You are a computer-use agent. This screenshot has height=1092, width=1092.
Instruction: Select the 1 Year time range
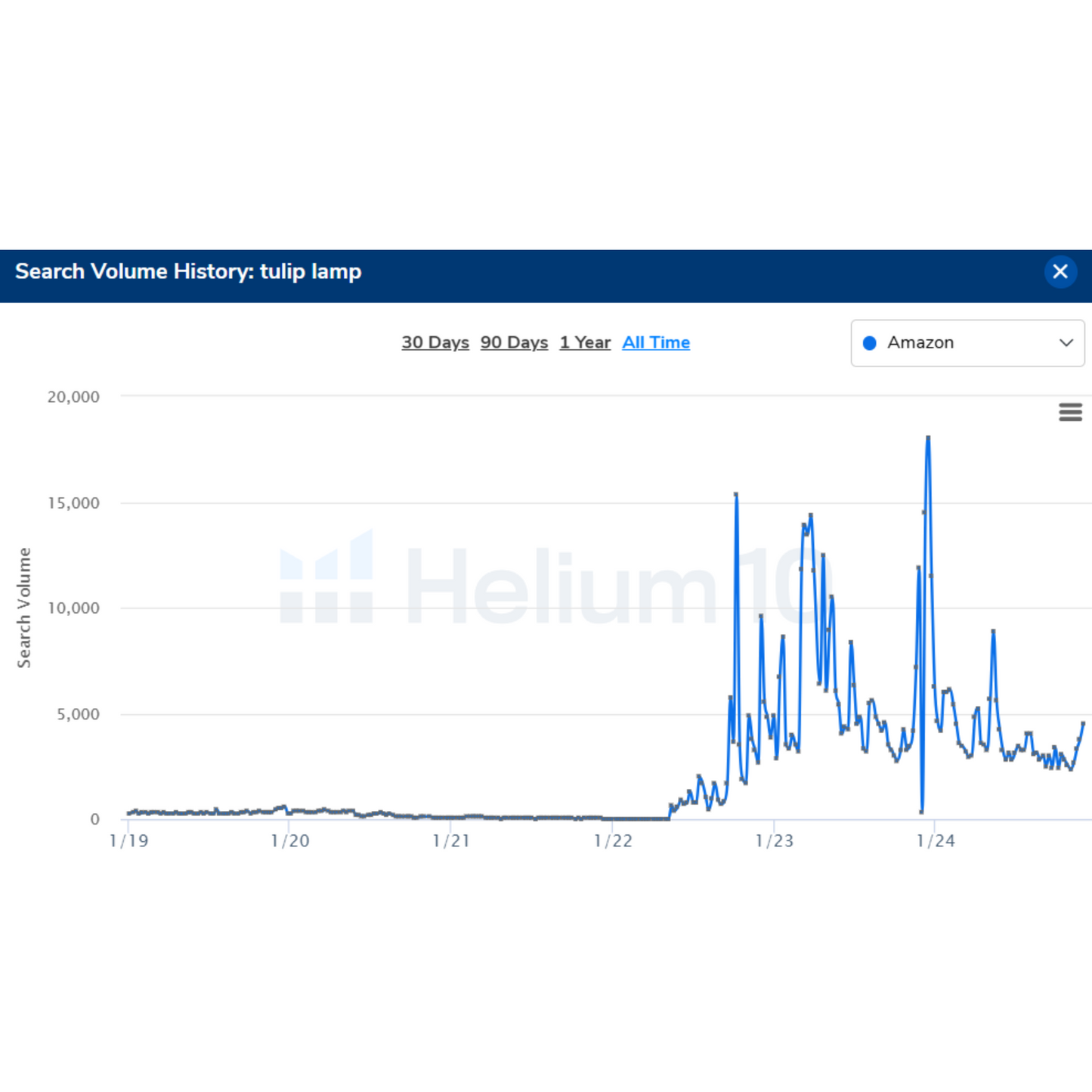coord(585,342)
